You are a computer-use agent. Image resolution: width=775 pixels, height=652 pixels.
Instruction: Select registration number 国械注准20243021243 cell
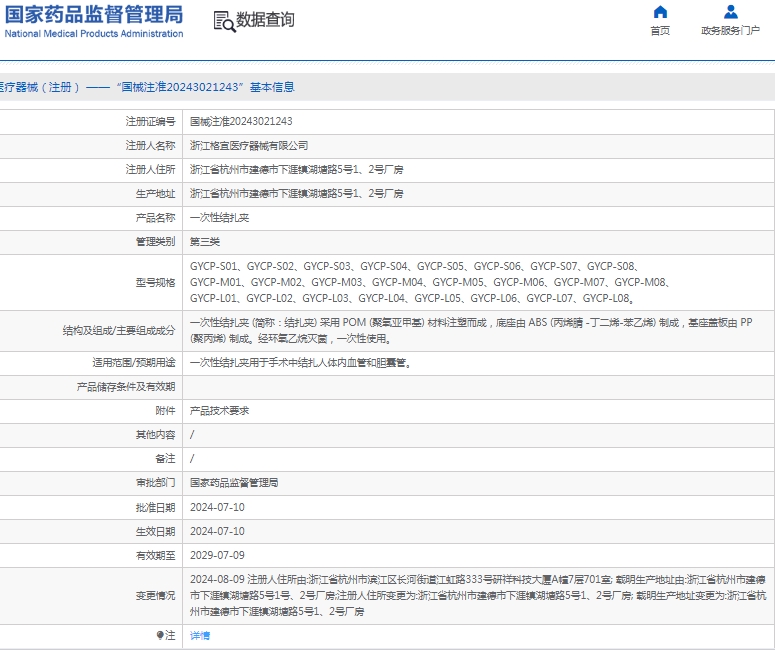point(241,121)
